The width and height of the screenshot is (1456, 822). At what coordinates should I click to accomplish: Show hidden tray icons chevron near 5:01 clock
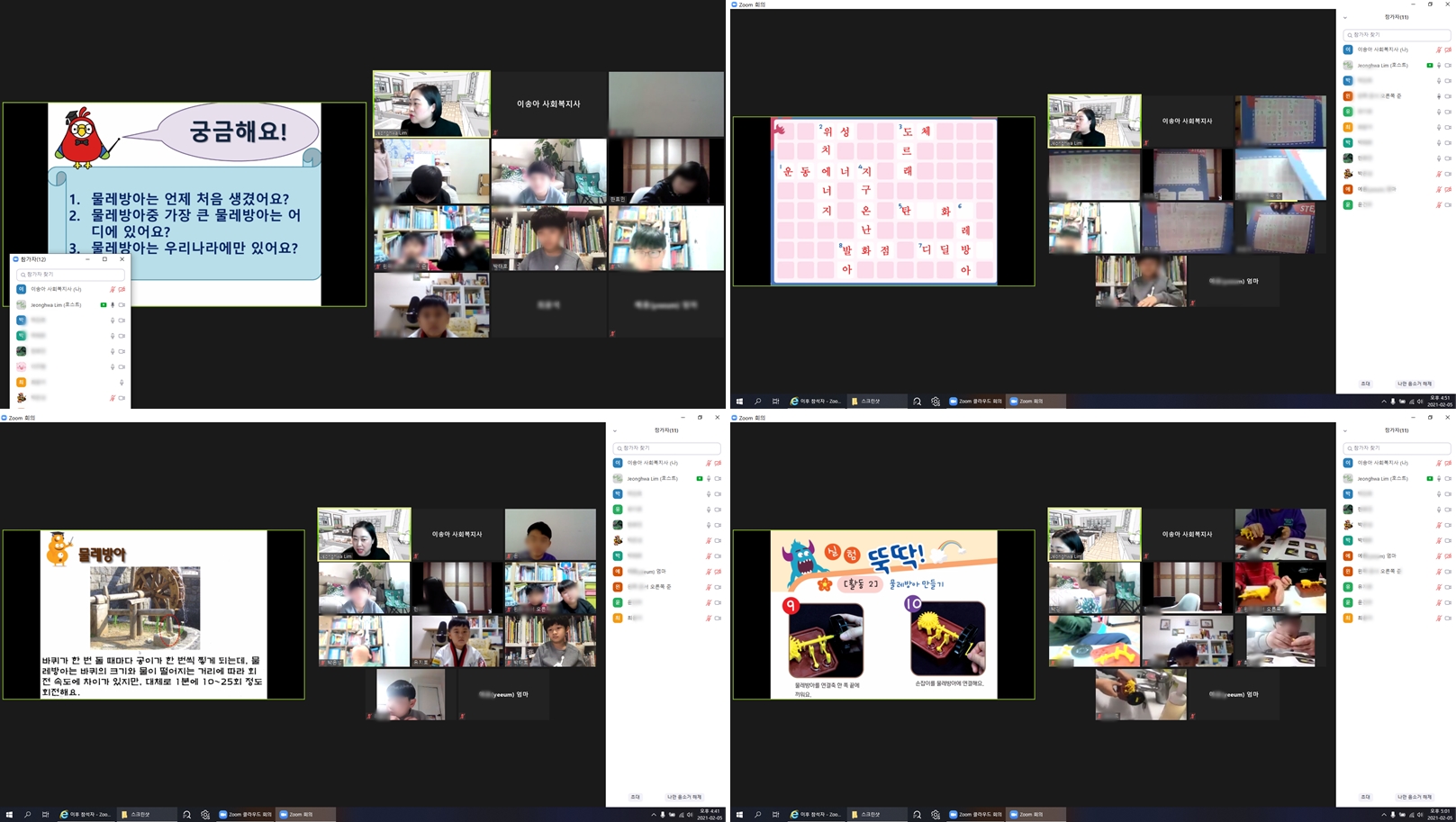(x=1384, y=815)
